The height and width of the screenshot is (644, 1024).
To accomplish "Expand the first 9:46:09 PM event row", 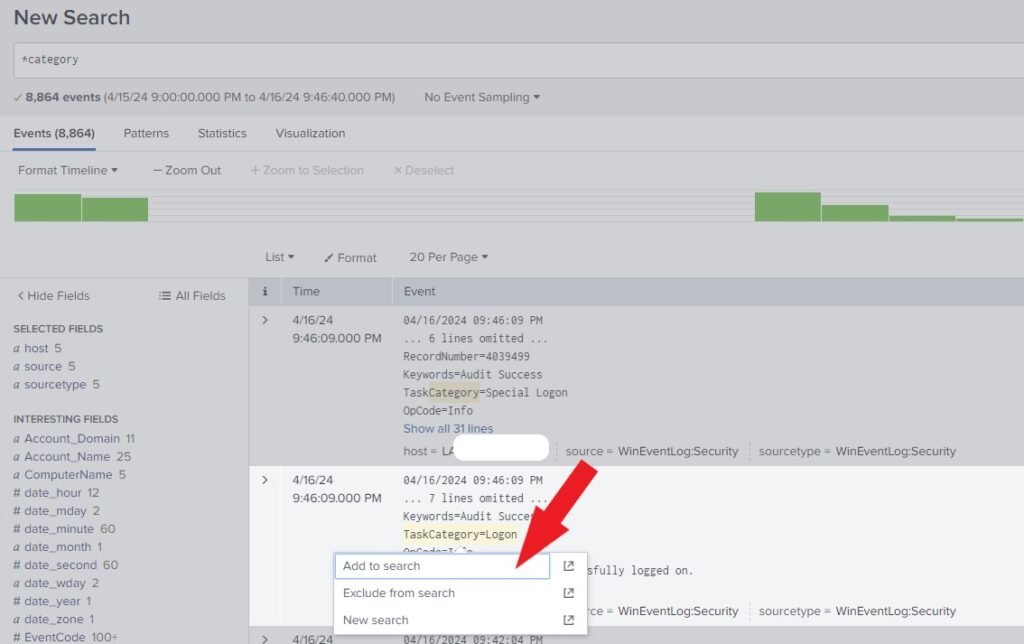I will (264, 320).
